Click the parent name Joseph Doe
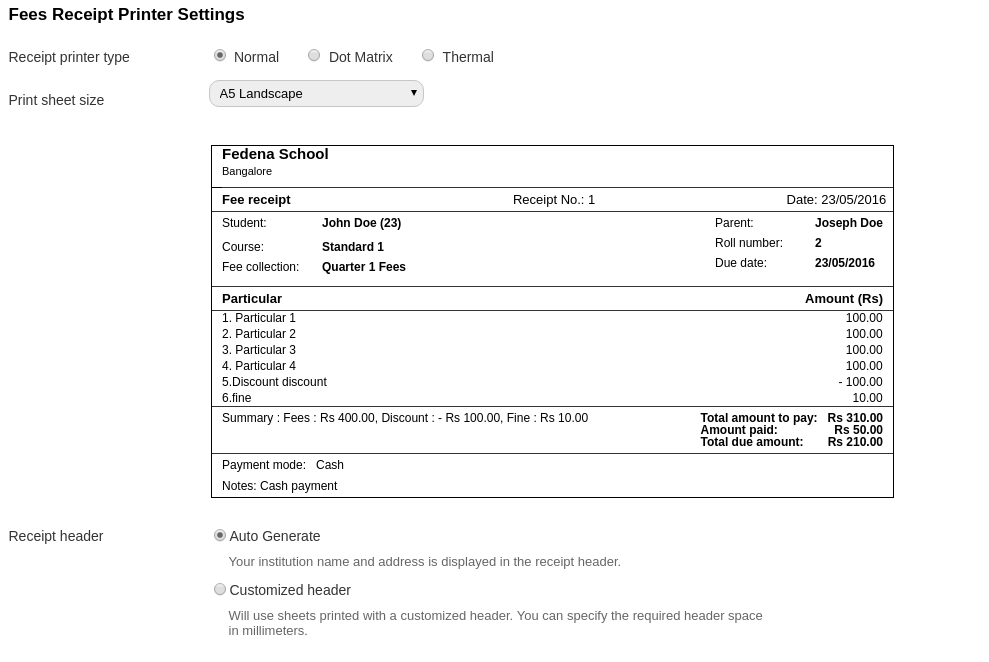The height and width of the screenshot is (662, 989). (x=849, y=223)
